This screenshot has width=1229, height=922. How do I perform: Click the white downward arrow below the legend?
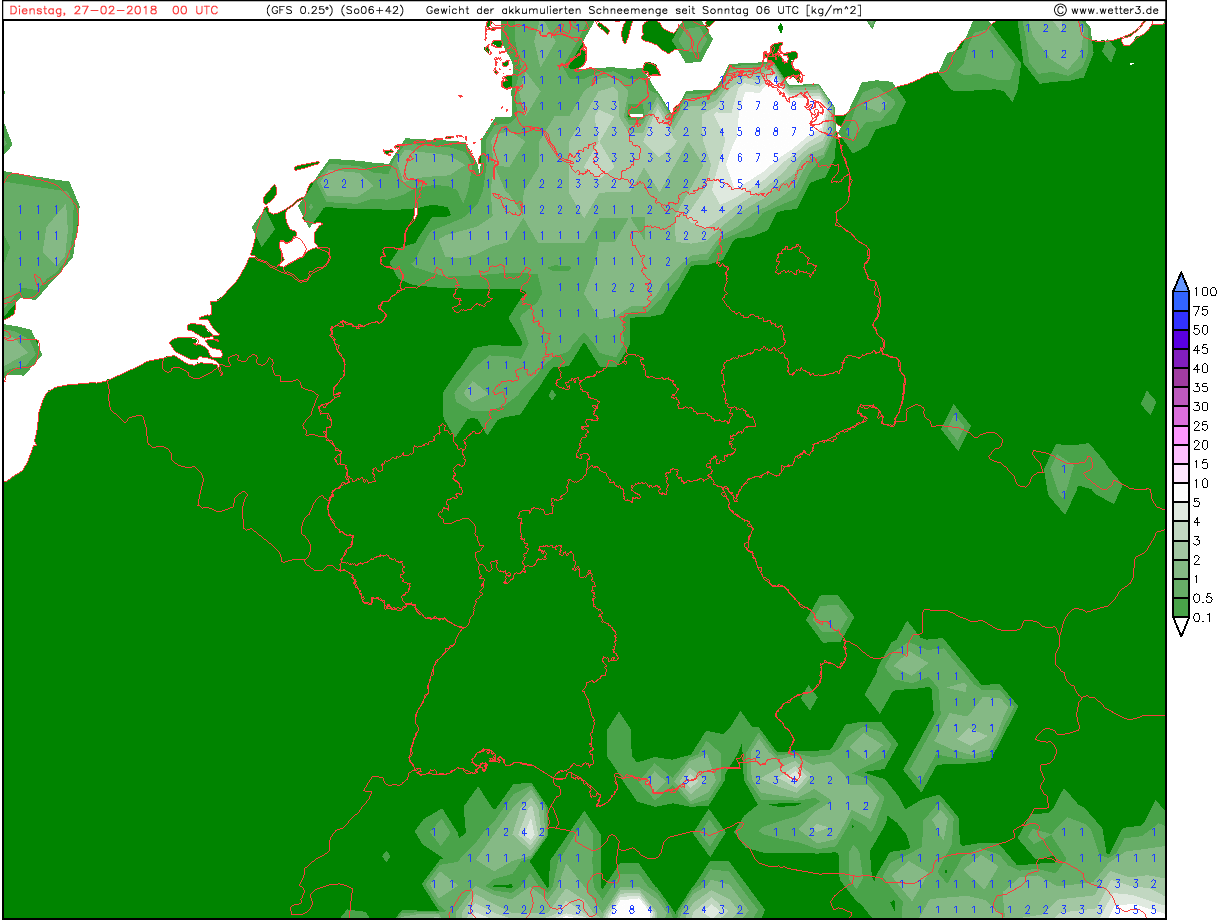1181,626
